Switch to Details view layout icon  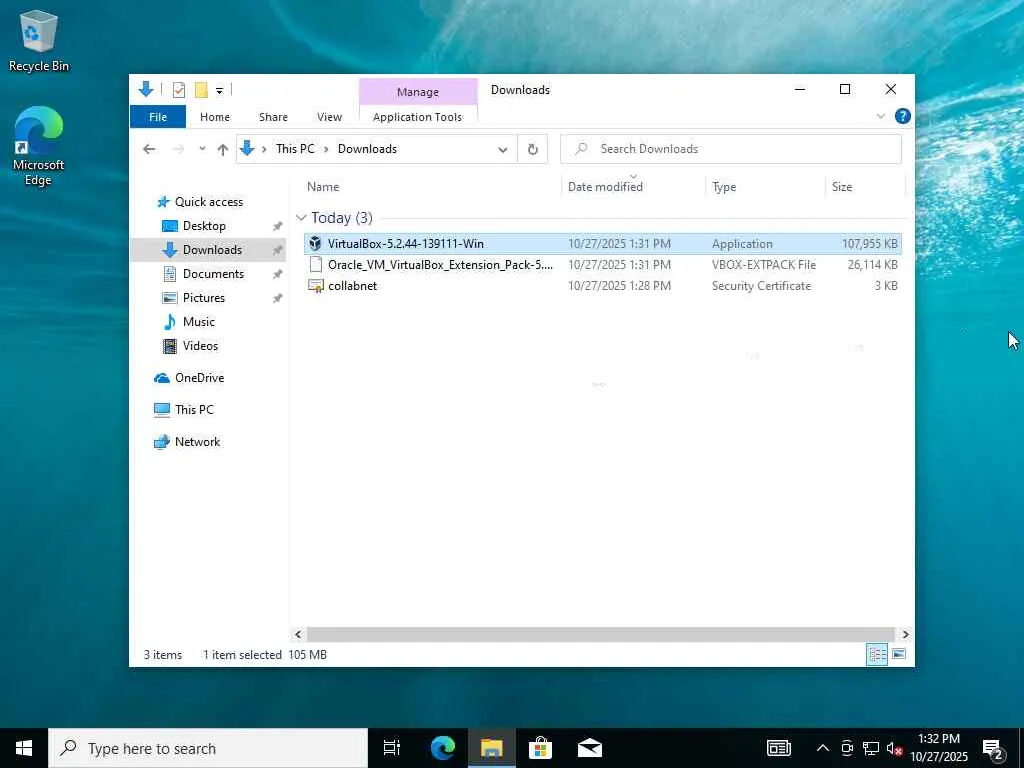click(876, 654)
